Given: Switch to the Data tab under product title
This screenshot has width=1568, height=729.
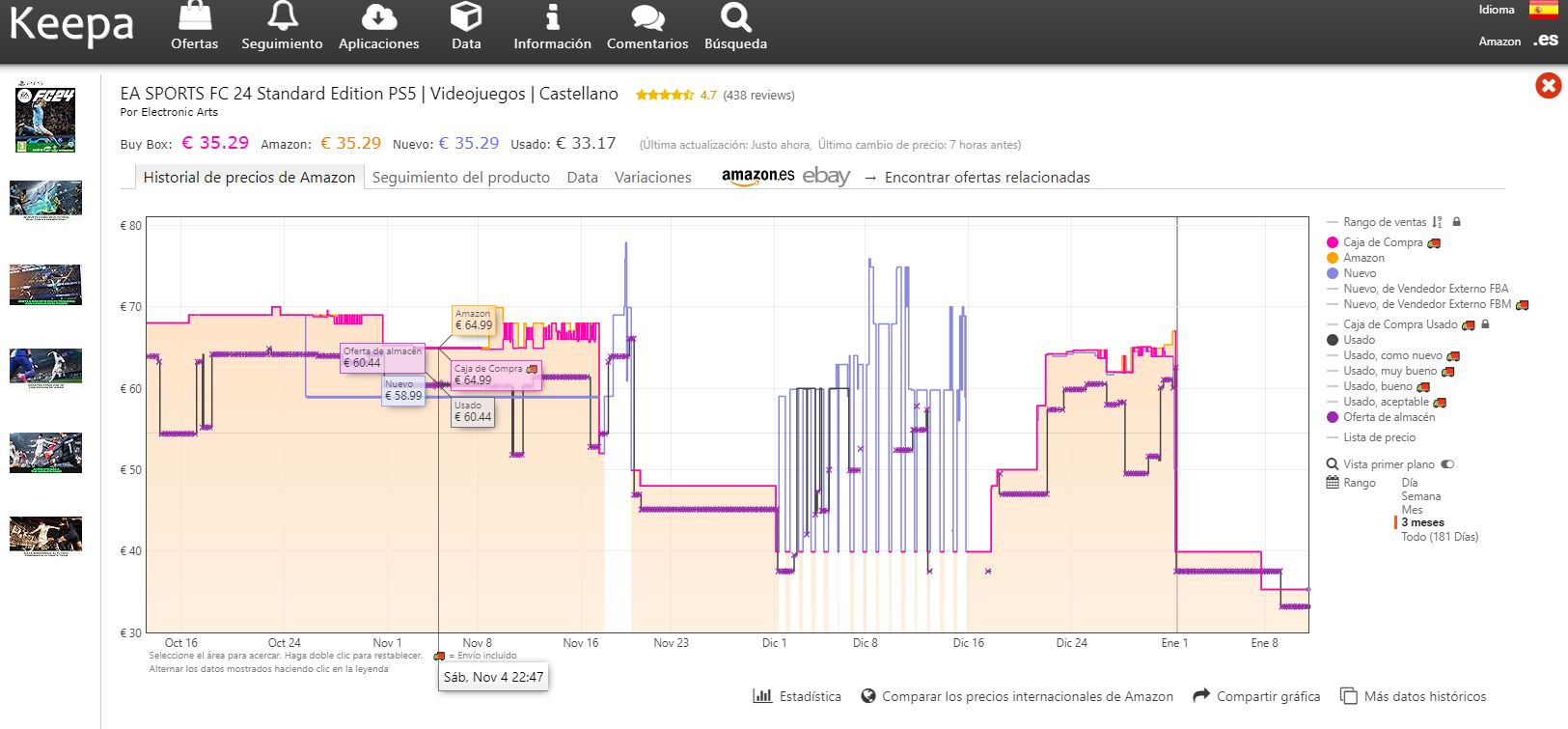Looking at the screenshot, I should point(582,177).
